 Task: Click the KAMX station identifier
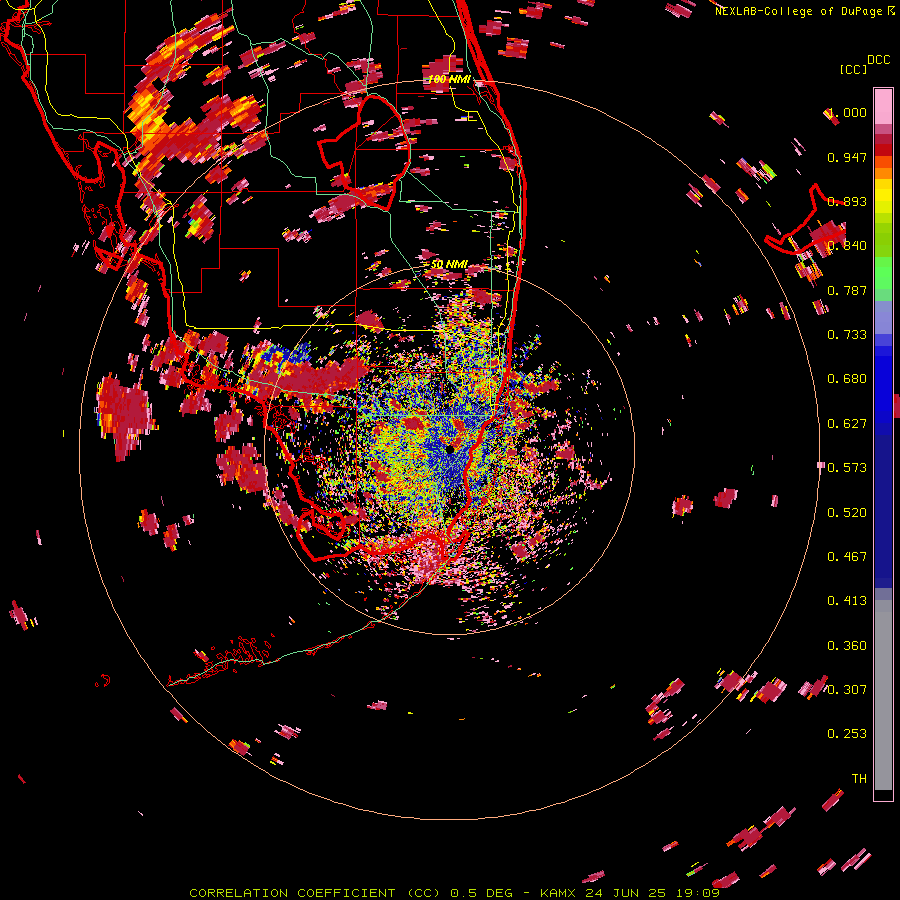click(558, 893)
